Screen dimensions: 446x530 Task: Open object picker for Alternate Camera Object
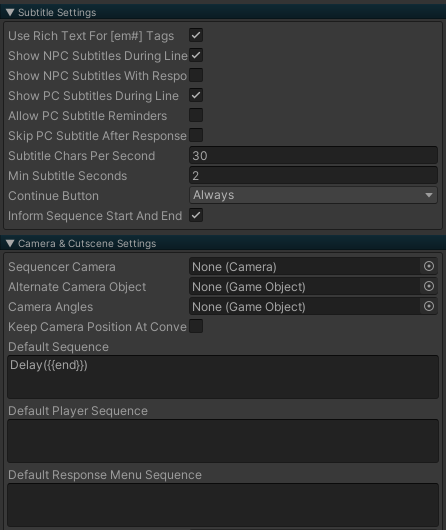coord(429,286)
